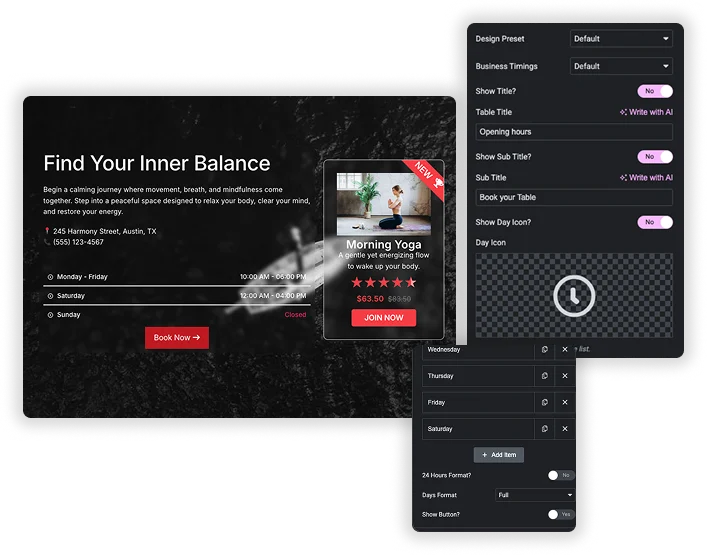Click the Morning Yoga card image
This screenshot has width=713, height=555.
tap(384, 204)
